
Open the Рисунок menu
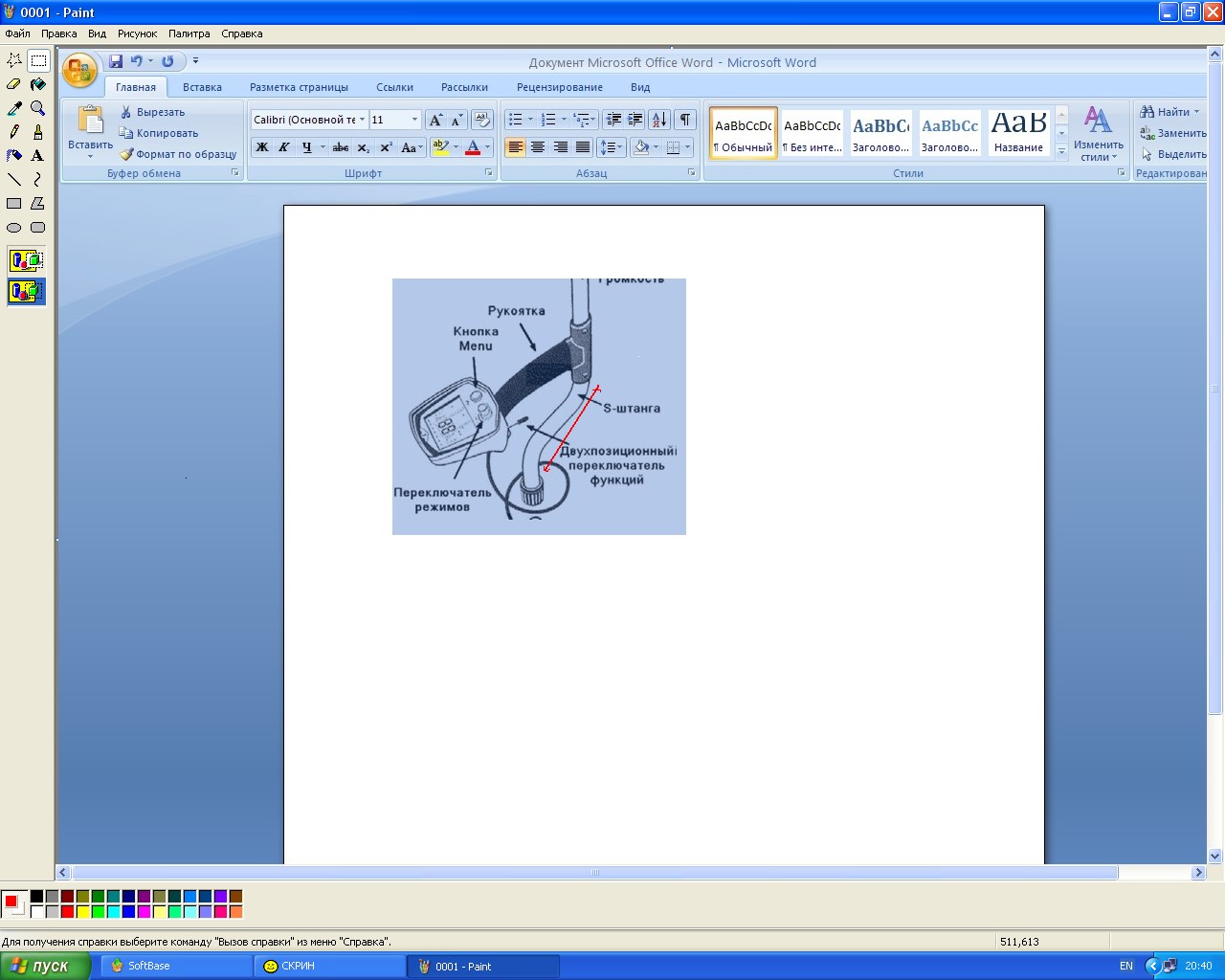(137, 33)
